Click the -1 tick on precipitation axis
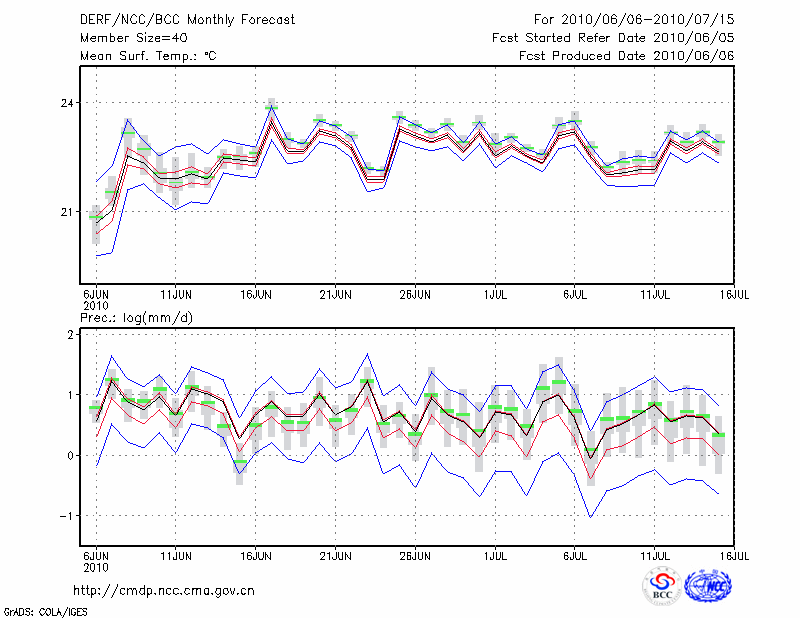This screenshot has height=618, width=800. [x=69, y=516]
